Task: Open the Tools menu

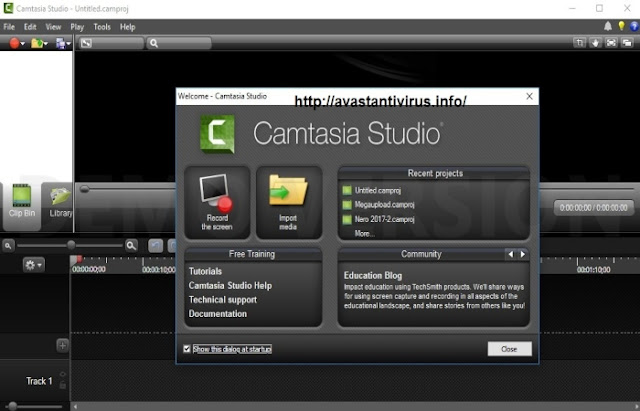Action: (102, 27)
